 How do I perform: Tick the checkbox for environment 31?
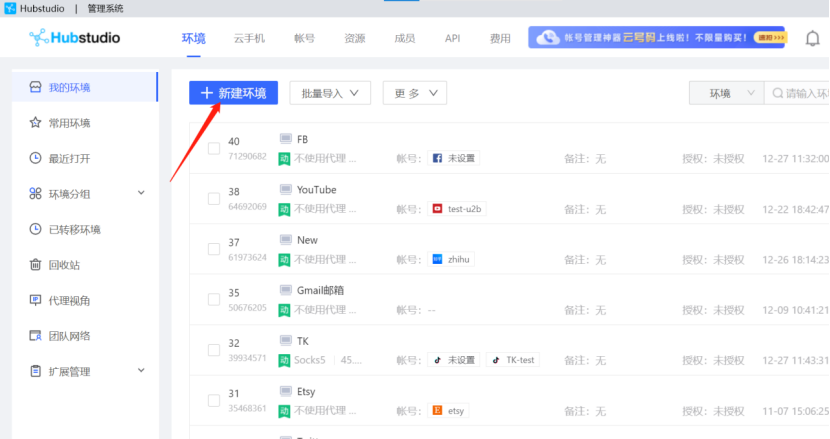coord(214,400)
